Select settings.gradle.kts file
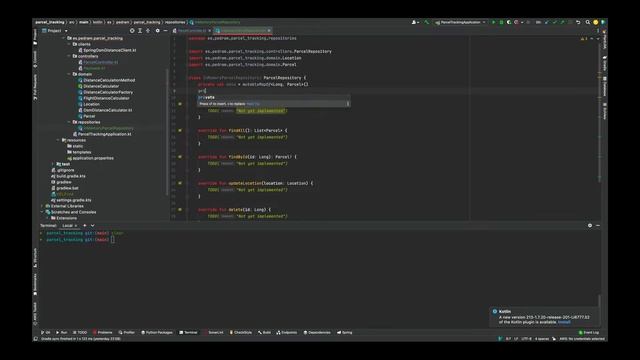The height and width of the screenshot is (360, 640). pyautogui.click(x=71, y=200)
